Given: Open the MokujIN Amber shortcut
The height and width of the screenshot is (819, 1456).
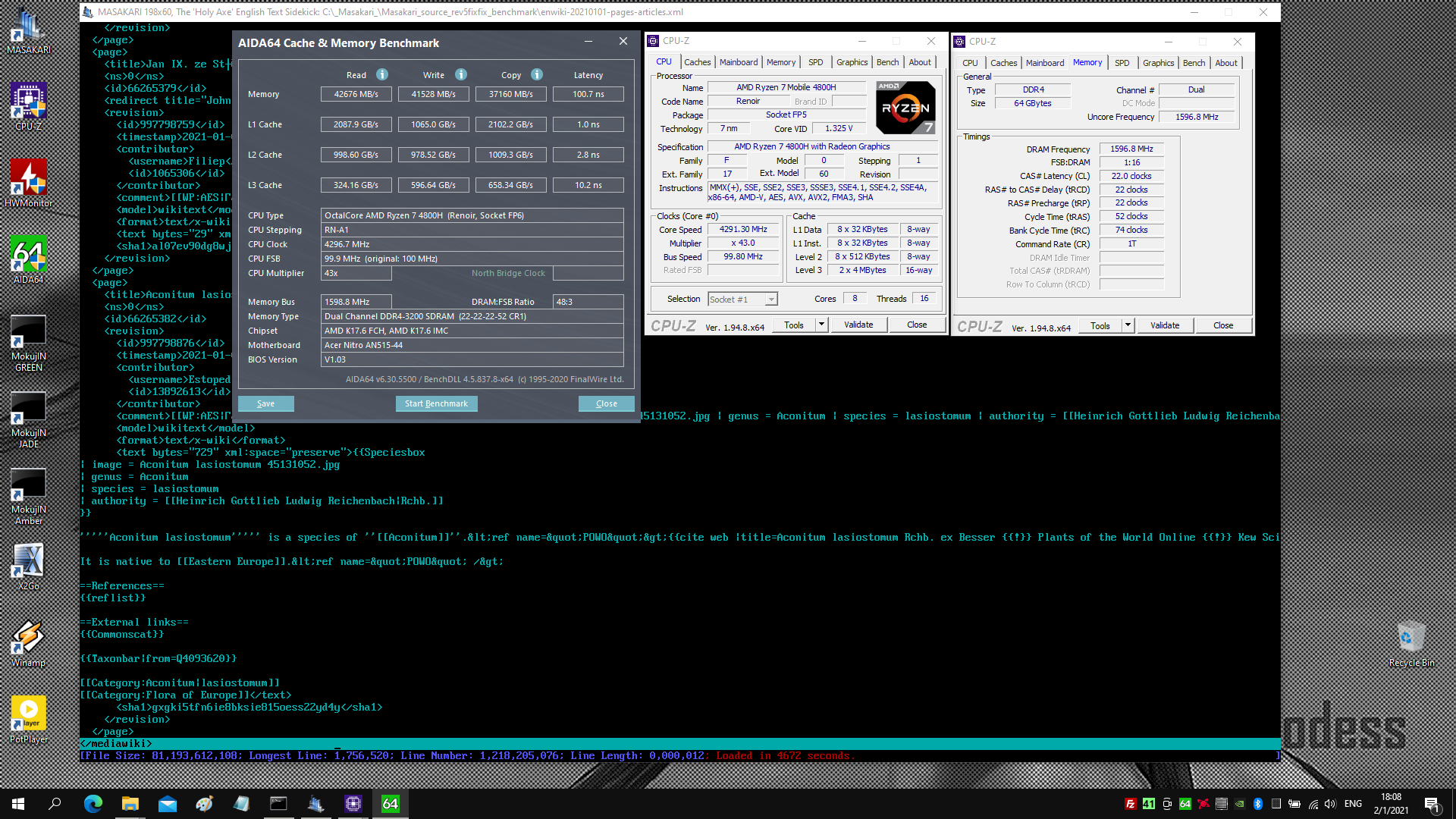Looking at the screenshot, I should pos(28,496).
